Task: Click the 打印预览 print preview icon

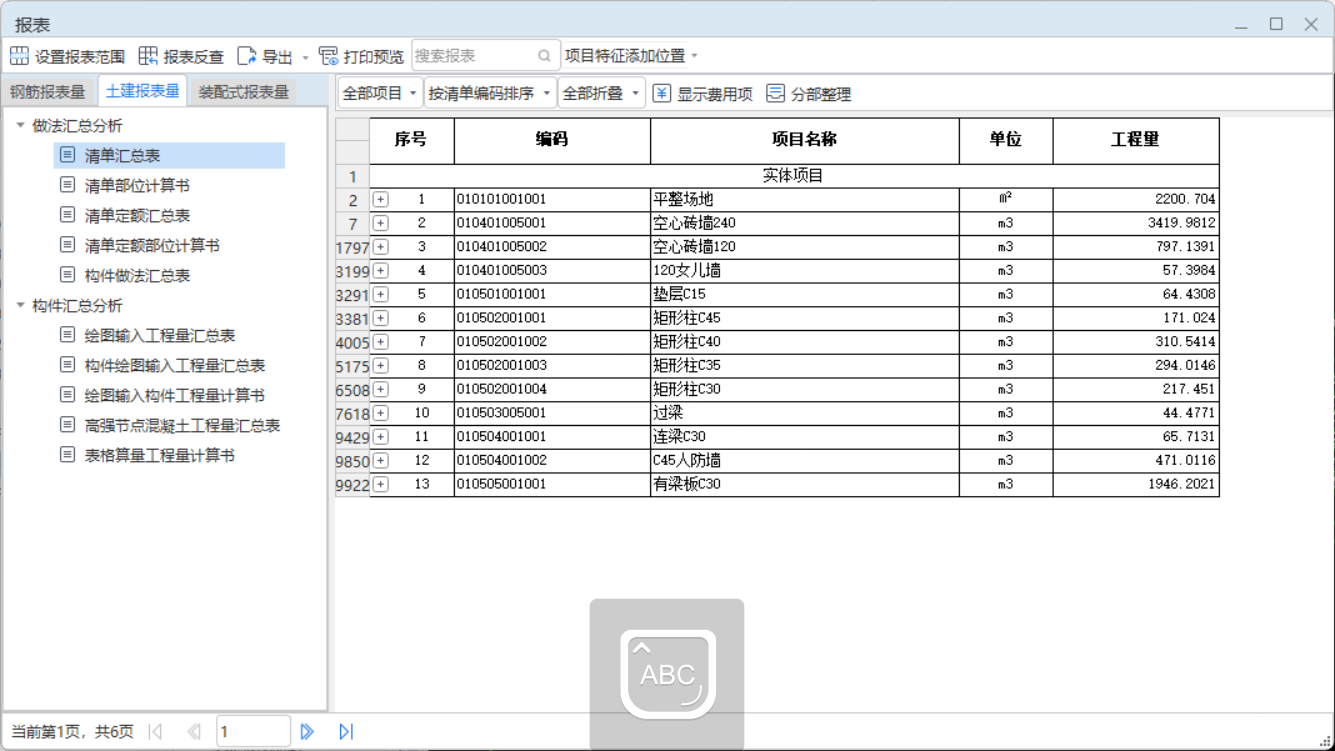Action: click(328, 56)
